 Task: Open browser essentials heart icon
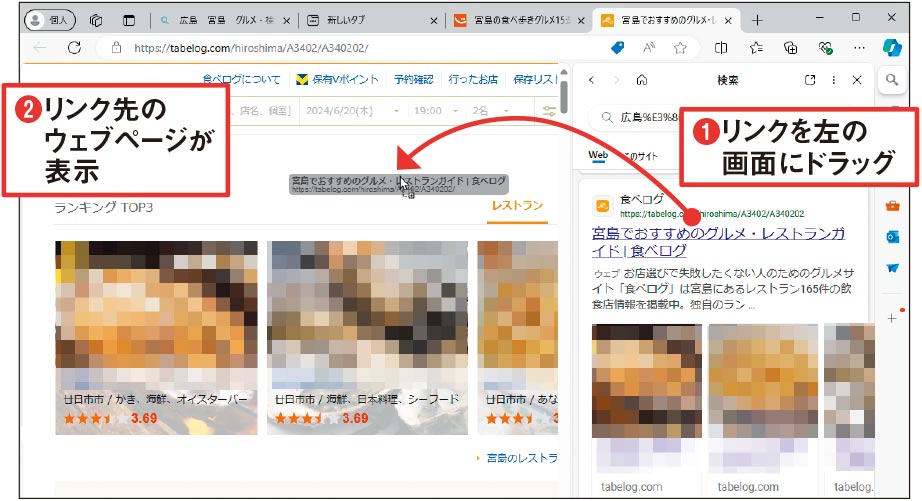[x=826, y=48]
